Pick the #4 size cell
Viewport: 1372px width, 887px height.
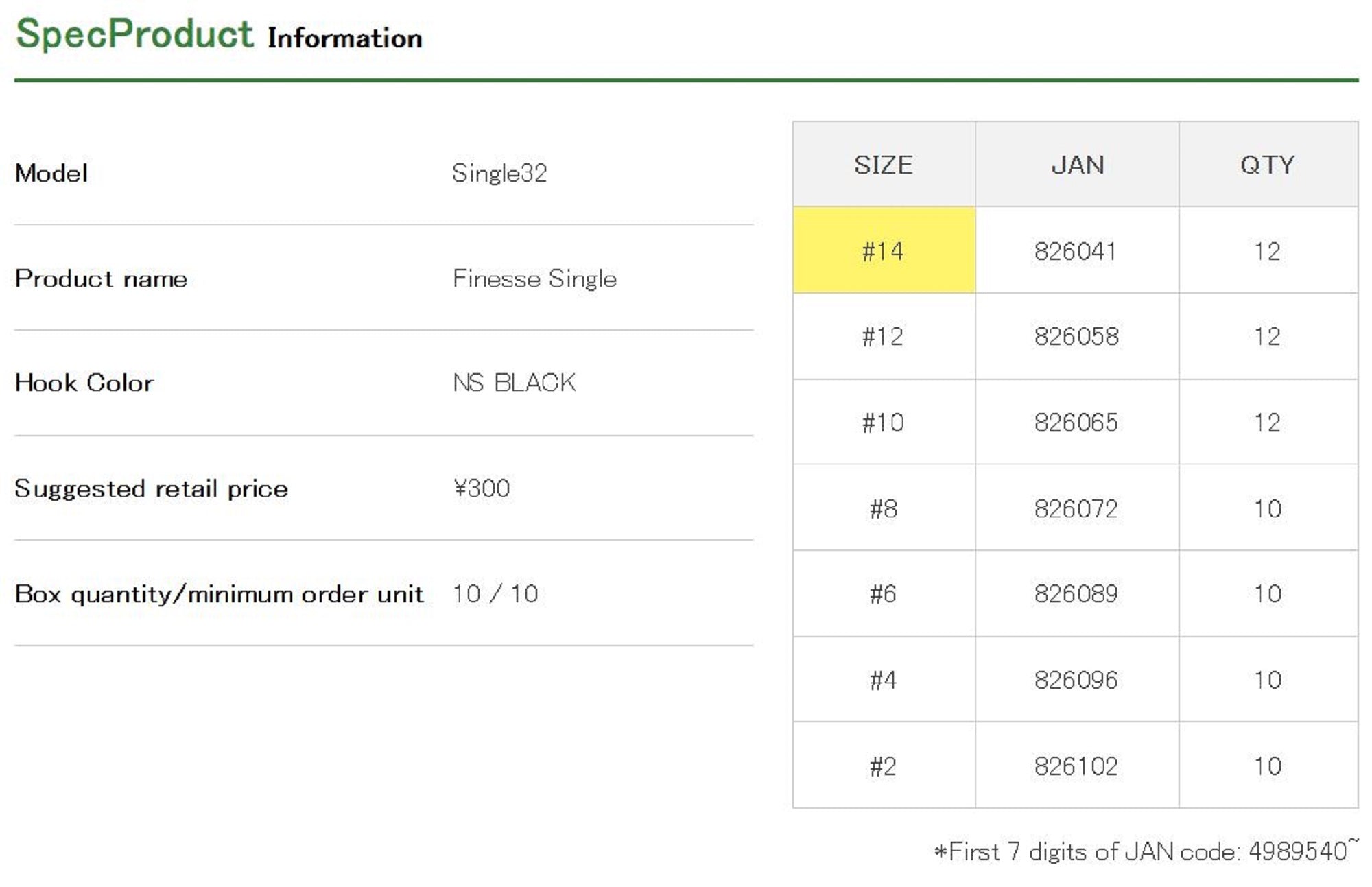(883, 680)
